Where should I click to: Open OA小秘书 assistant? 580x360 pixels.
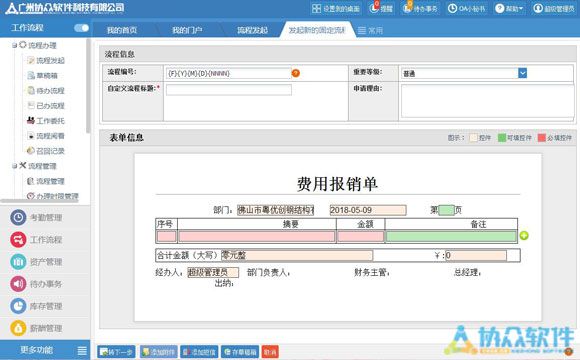(x=466, y=8)
